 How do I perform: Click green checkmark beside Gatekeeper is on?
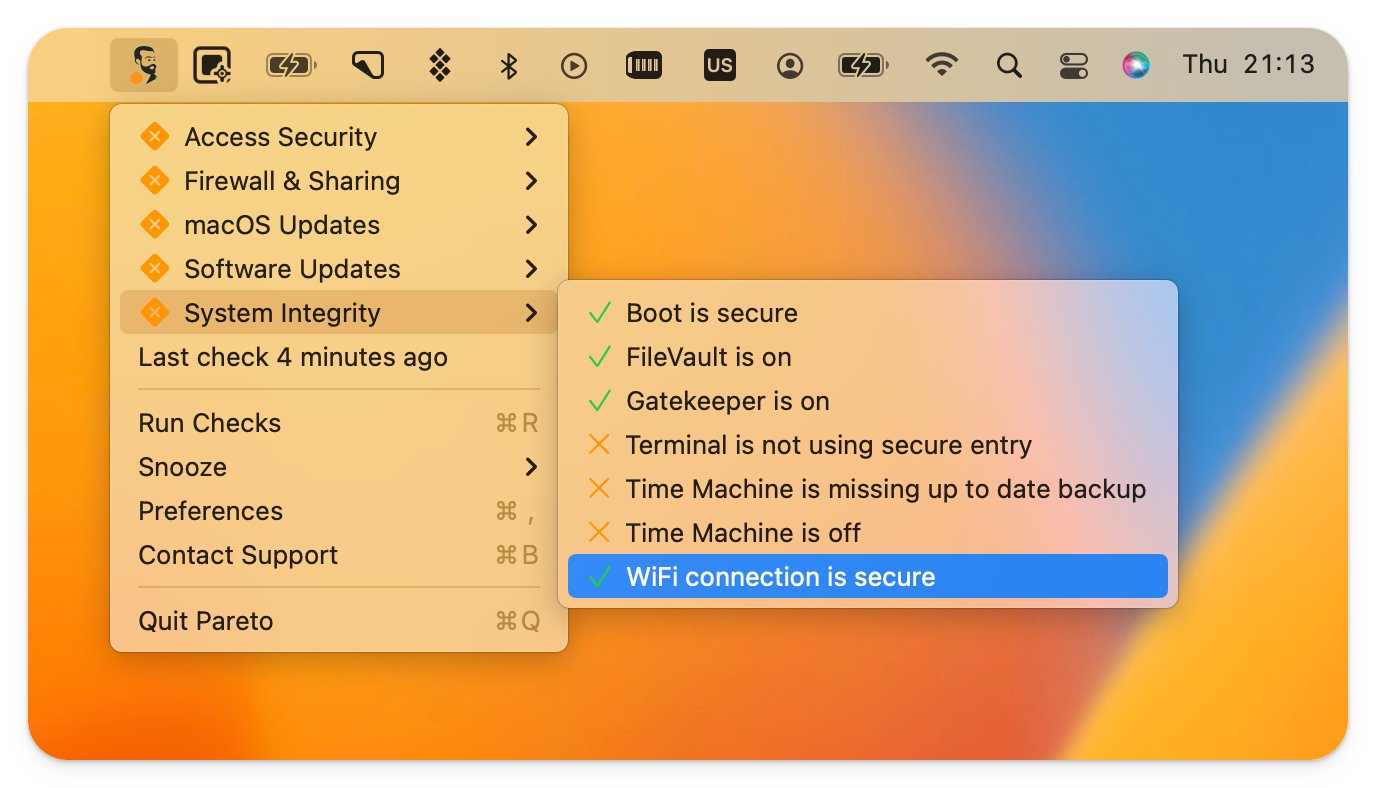click(x=599, y=401)
